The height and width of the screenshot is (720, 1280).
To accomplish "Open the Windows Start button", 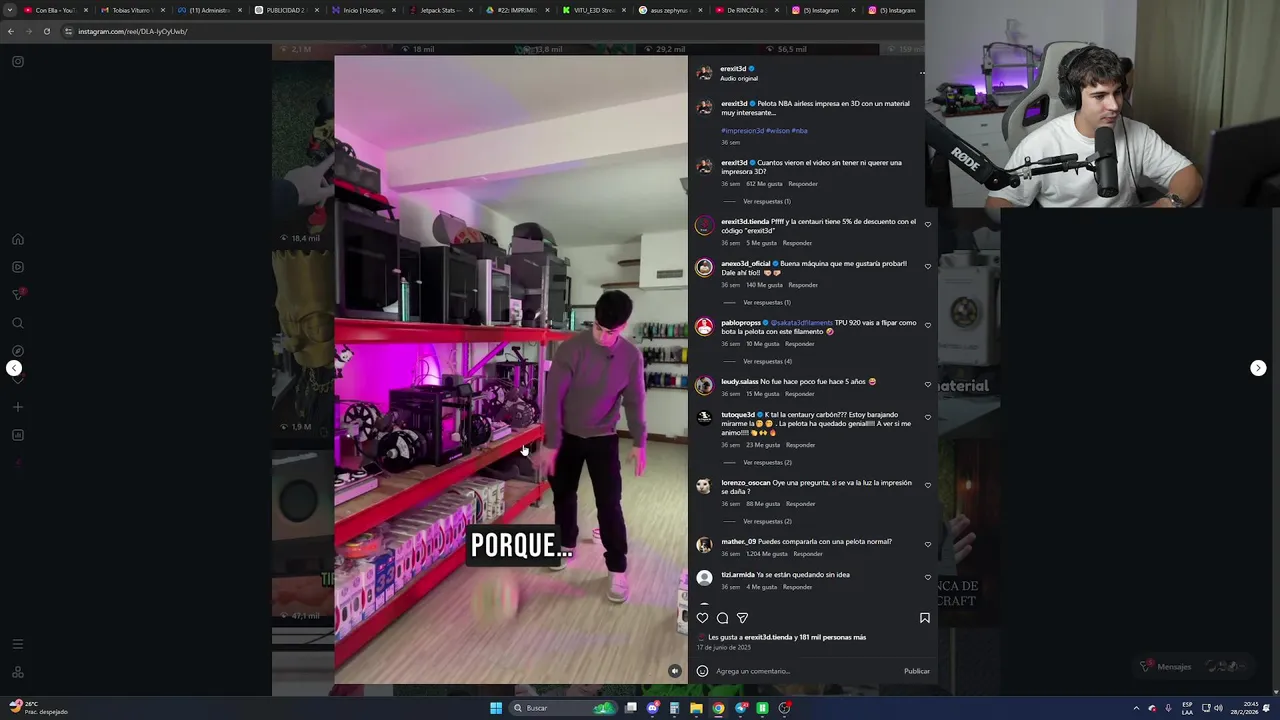I will (496, 708).
